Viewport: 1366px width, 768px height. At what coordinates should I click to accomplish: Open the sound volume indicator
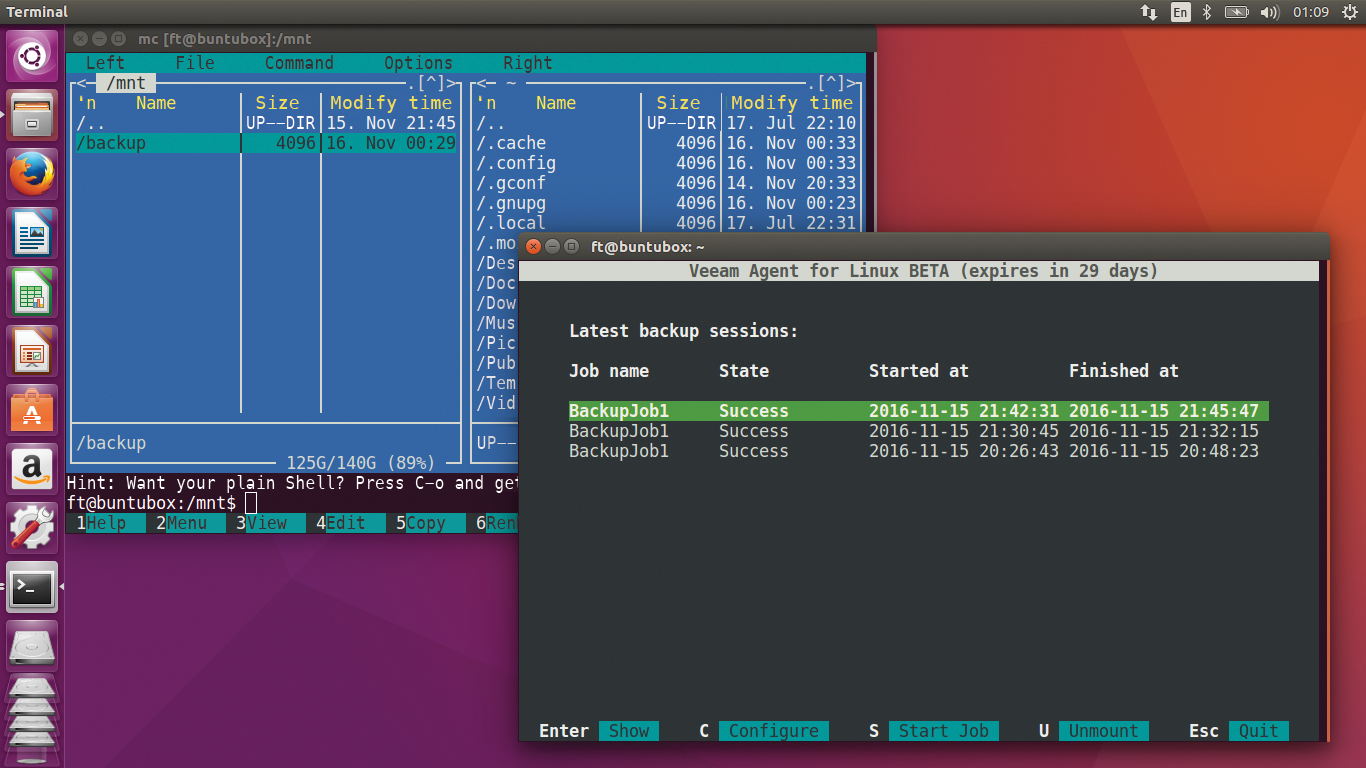point(1270,12)
